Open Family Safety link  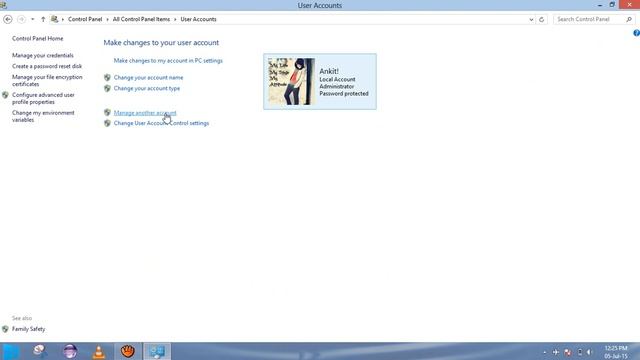[29, 329]
